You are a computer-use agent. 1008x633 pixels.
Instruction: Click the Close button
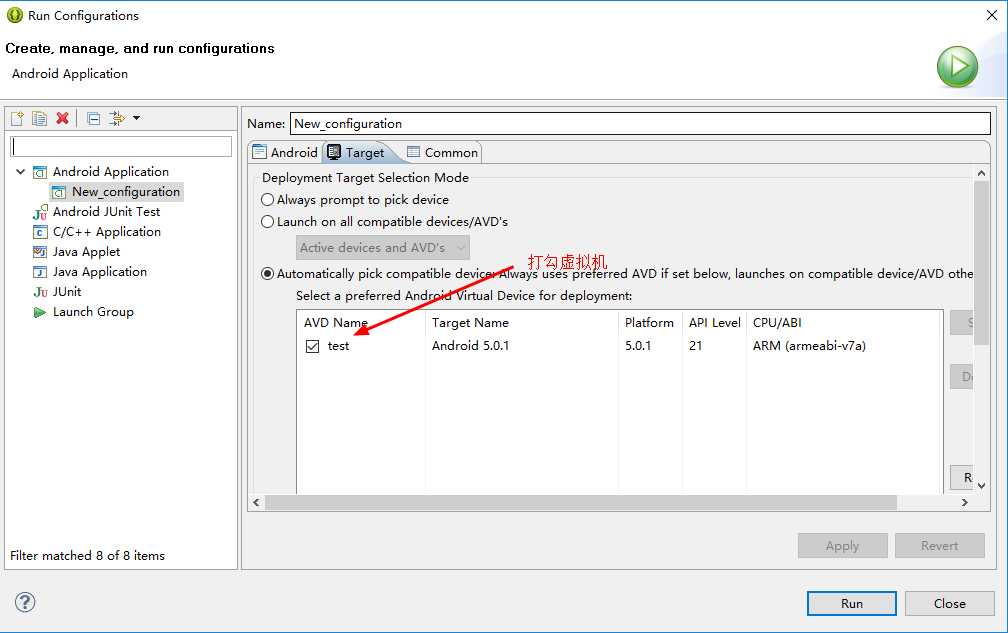949,603
